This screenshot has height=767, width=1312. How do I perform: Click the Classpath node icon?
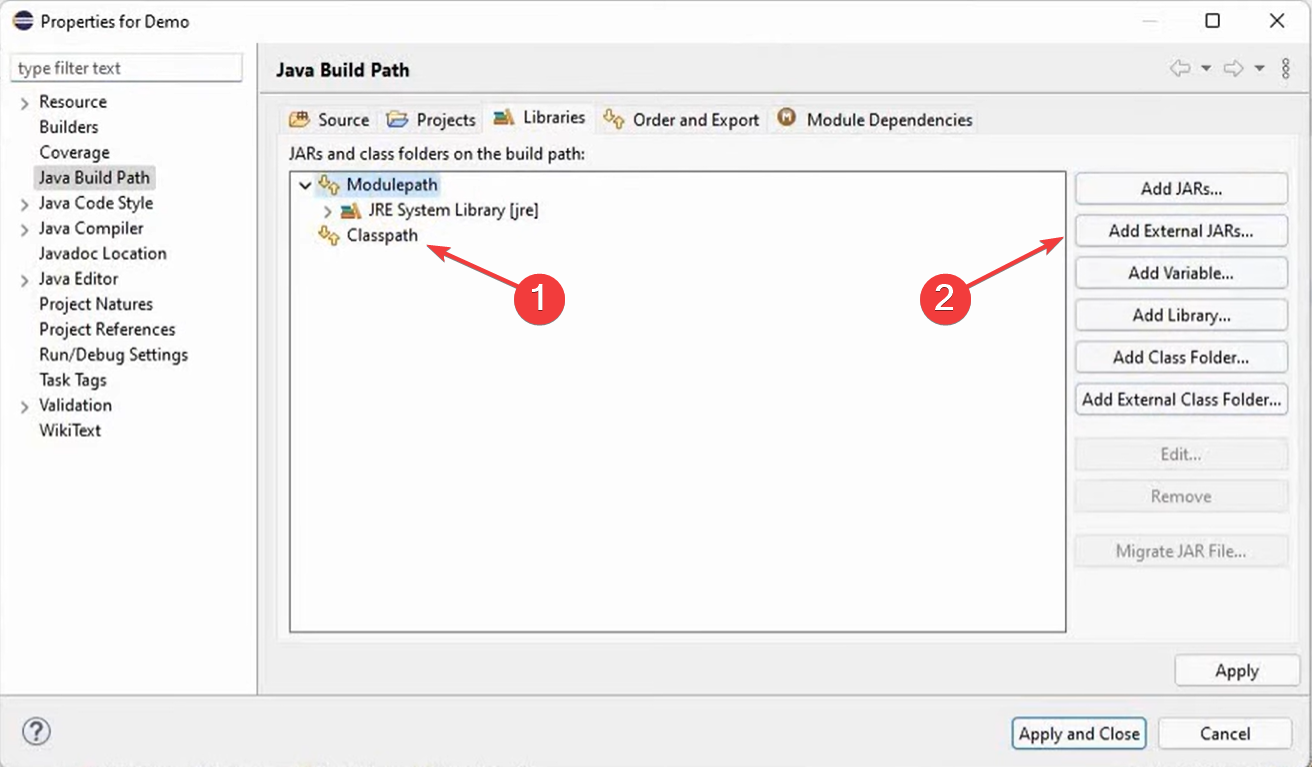tap(329, 236)
